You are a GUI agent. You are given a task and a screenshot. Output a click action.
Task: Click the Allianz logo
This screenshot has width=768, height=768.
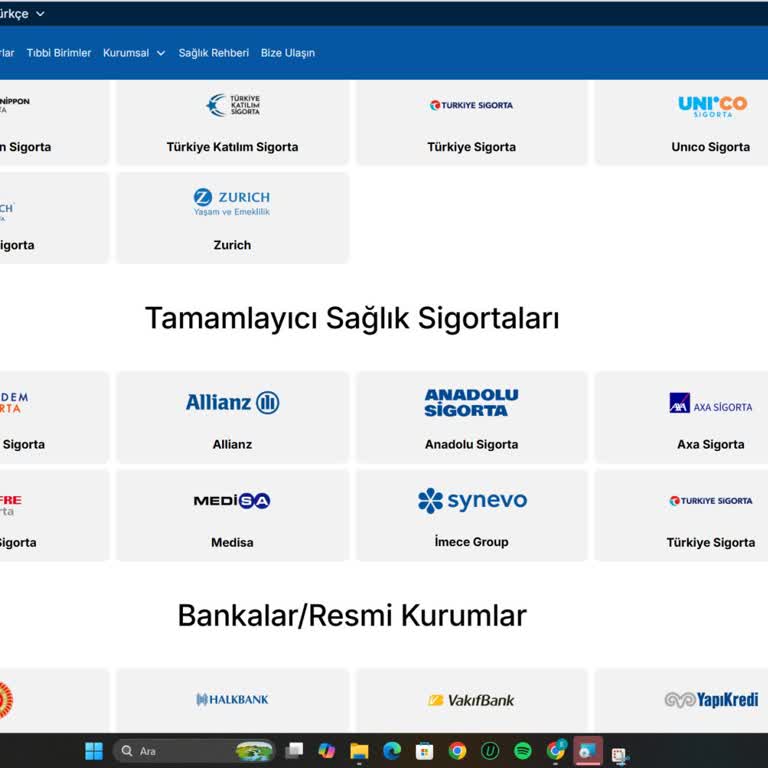(232, 403)
